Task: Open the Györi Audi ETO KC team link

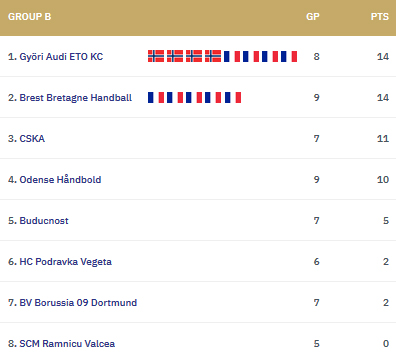Action: point(61,57)
